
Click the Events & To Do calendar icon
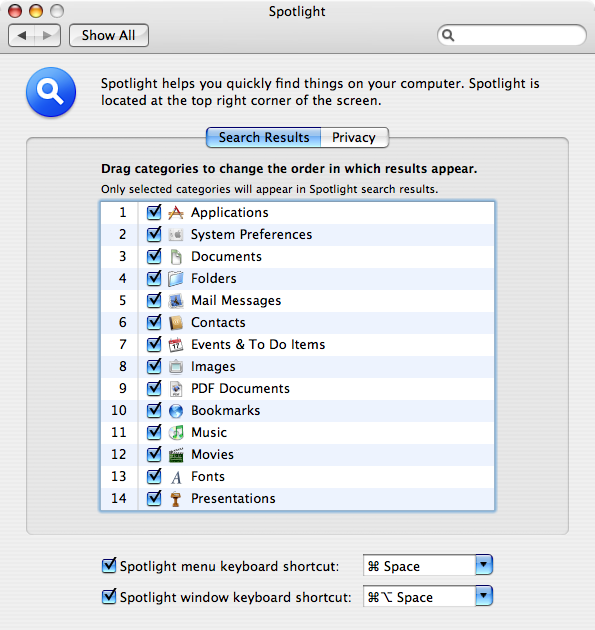(x=176, y=345)
